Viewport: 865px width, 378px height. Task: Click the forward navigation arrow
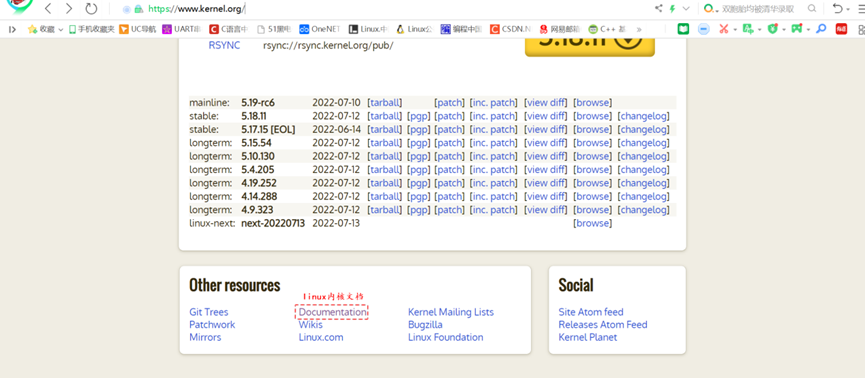[68, 8]
